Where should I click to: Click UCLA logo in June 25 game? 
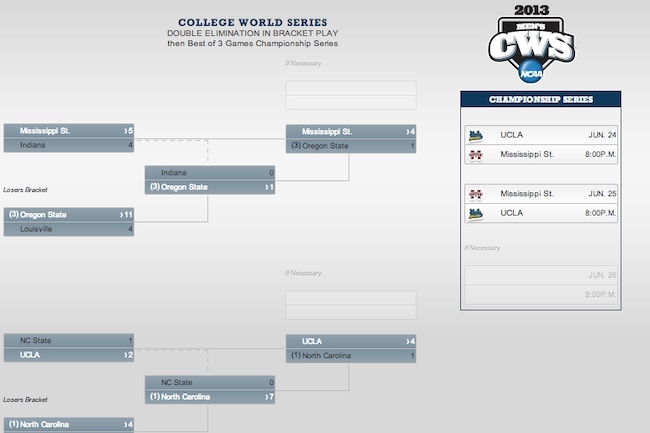pos(475,213)
